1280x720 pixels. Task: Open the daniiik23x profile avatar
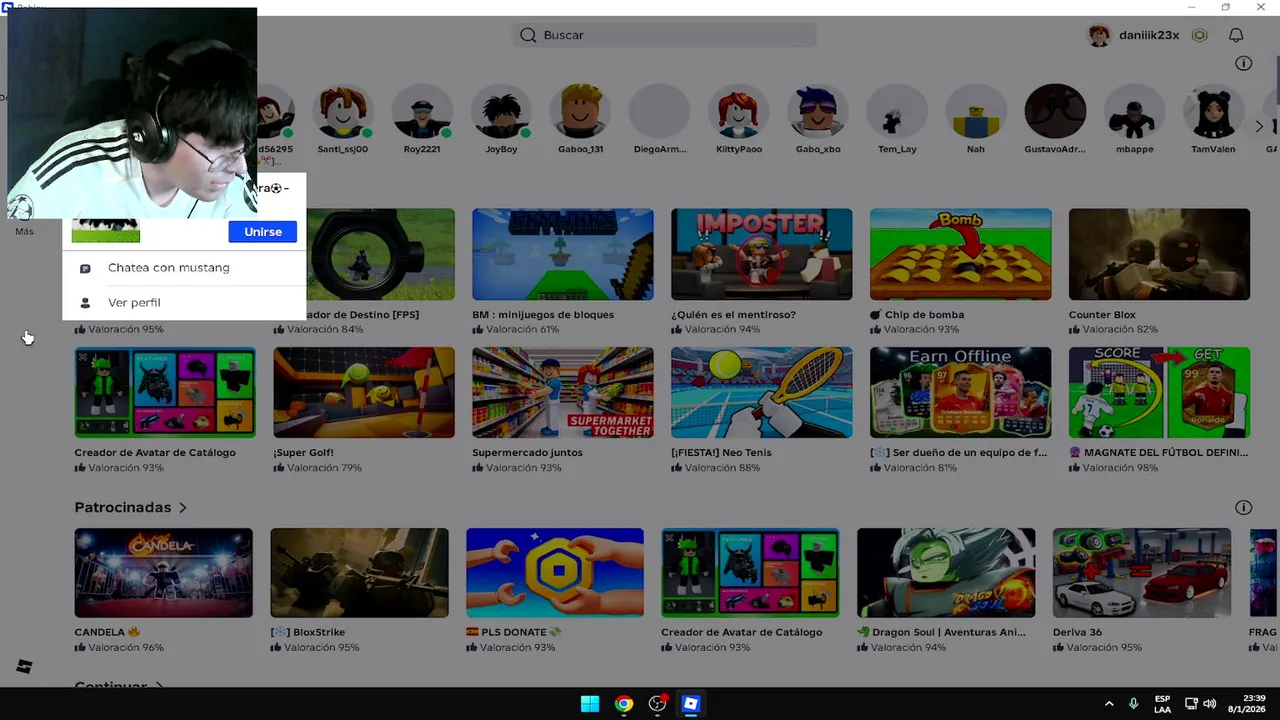[x=1100, y=35]
